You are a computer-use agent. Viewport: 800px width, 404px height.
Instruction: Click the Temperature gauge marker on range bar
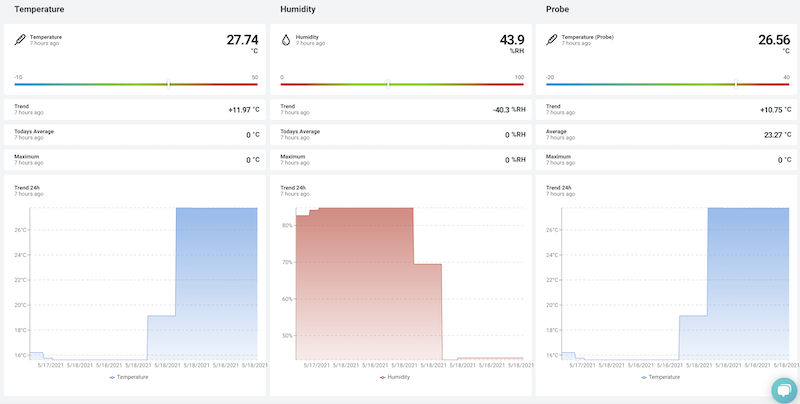click(x=168, y=84)
